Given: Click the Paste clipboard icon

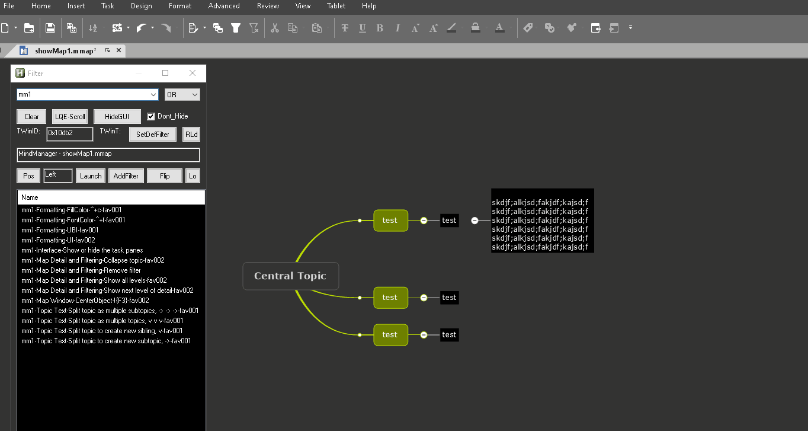Looking at the screenshot, I should tap(317, 28).
